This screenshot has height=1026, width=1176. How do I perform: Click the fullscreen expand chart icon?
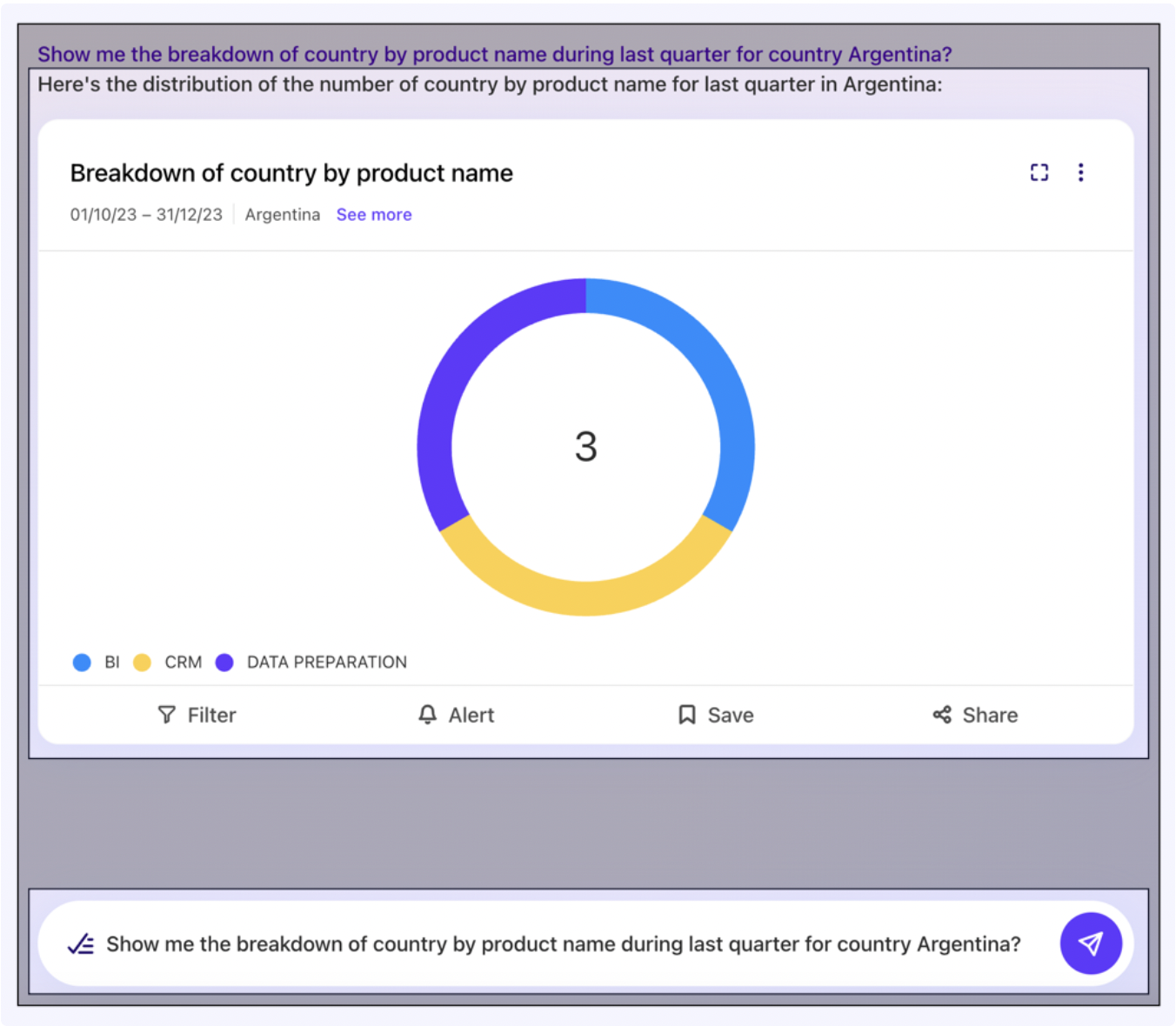coord(1039,172)
